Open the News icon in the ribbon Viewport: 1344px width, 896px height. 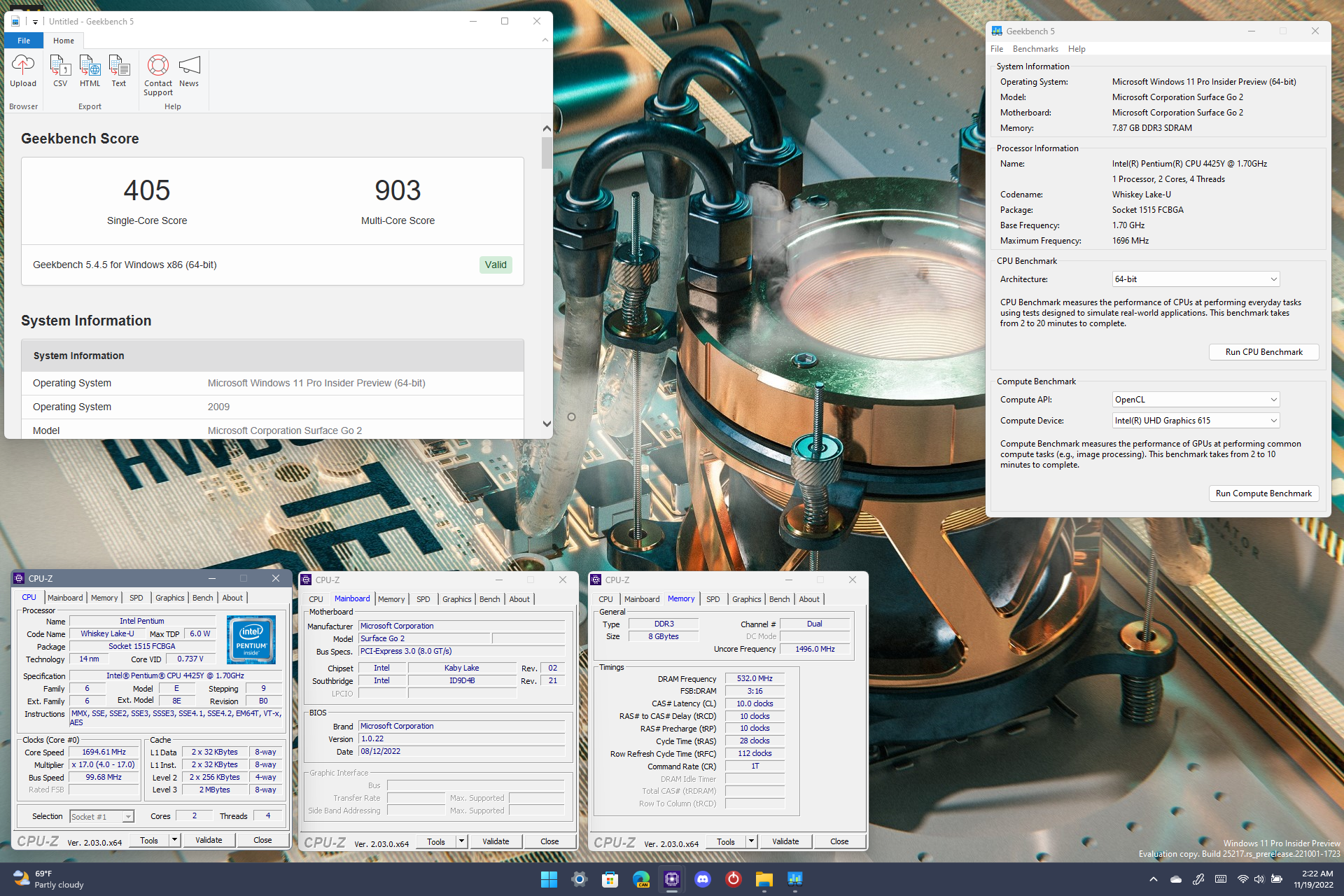coord(189,71)
